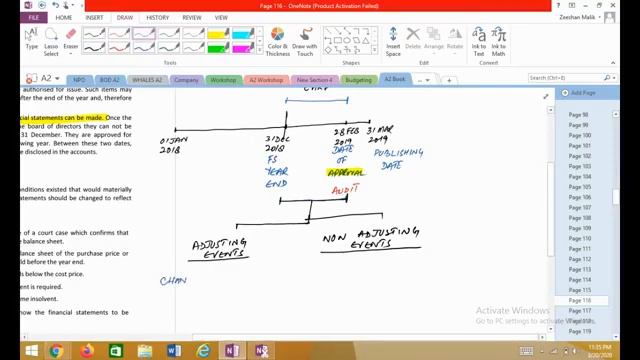Pick the Eraser tool
Image resolution: width=640 pixels, height=360 pixels.
(x=71, y=42)
